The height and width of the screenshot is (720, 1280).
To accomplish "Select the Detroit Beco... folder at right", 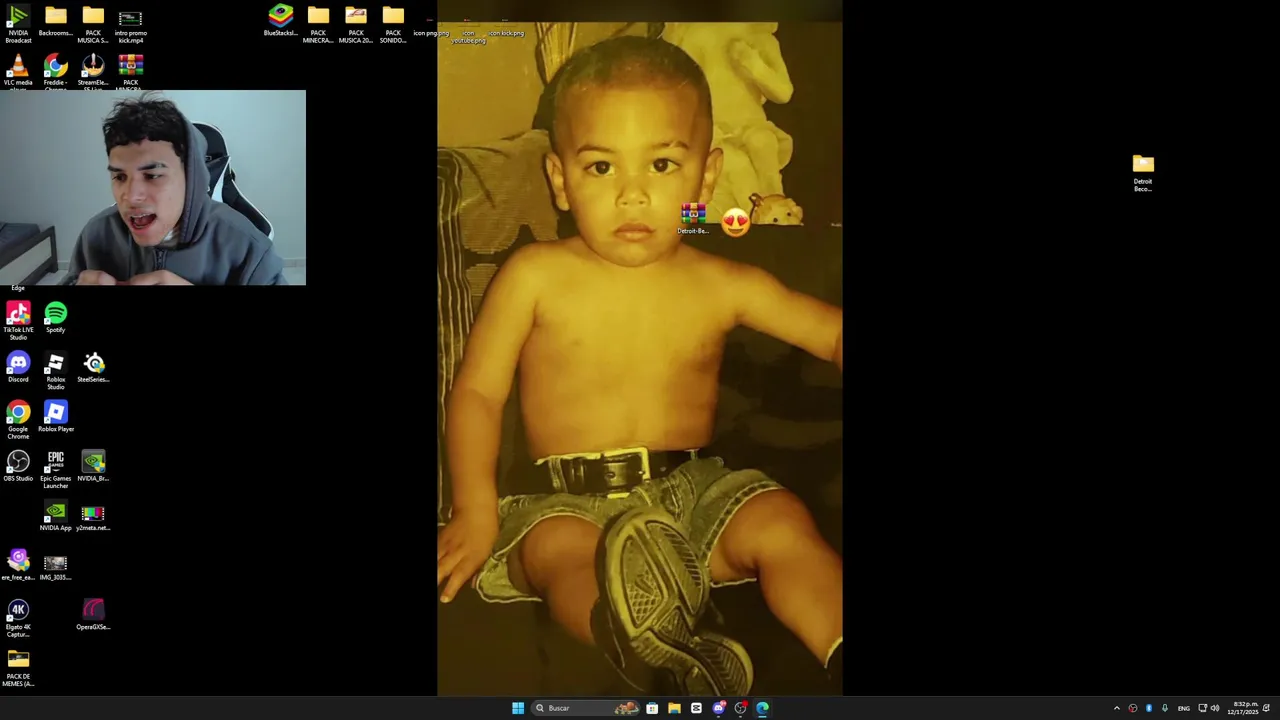I will 1143,172.
